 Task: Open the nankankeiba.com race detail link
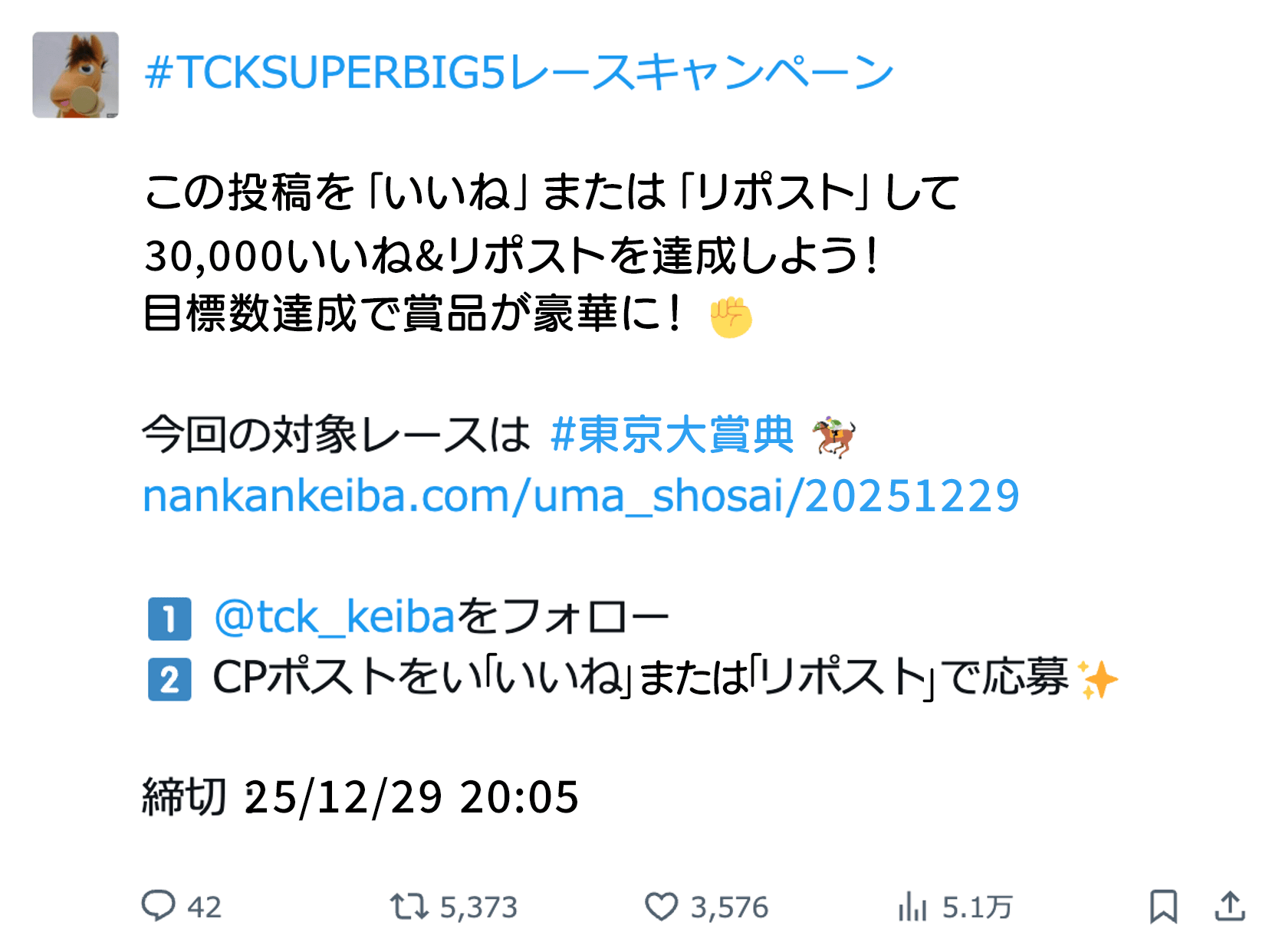pyautogui.click(x=580, y=496)
